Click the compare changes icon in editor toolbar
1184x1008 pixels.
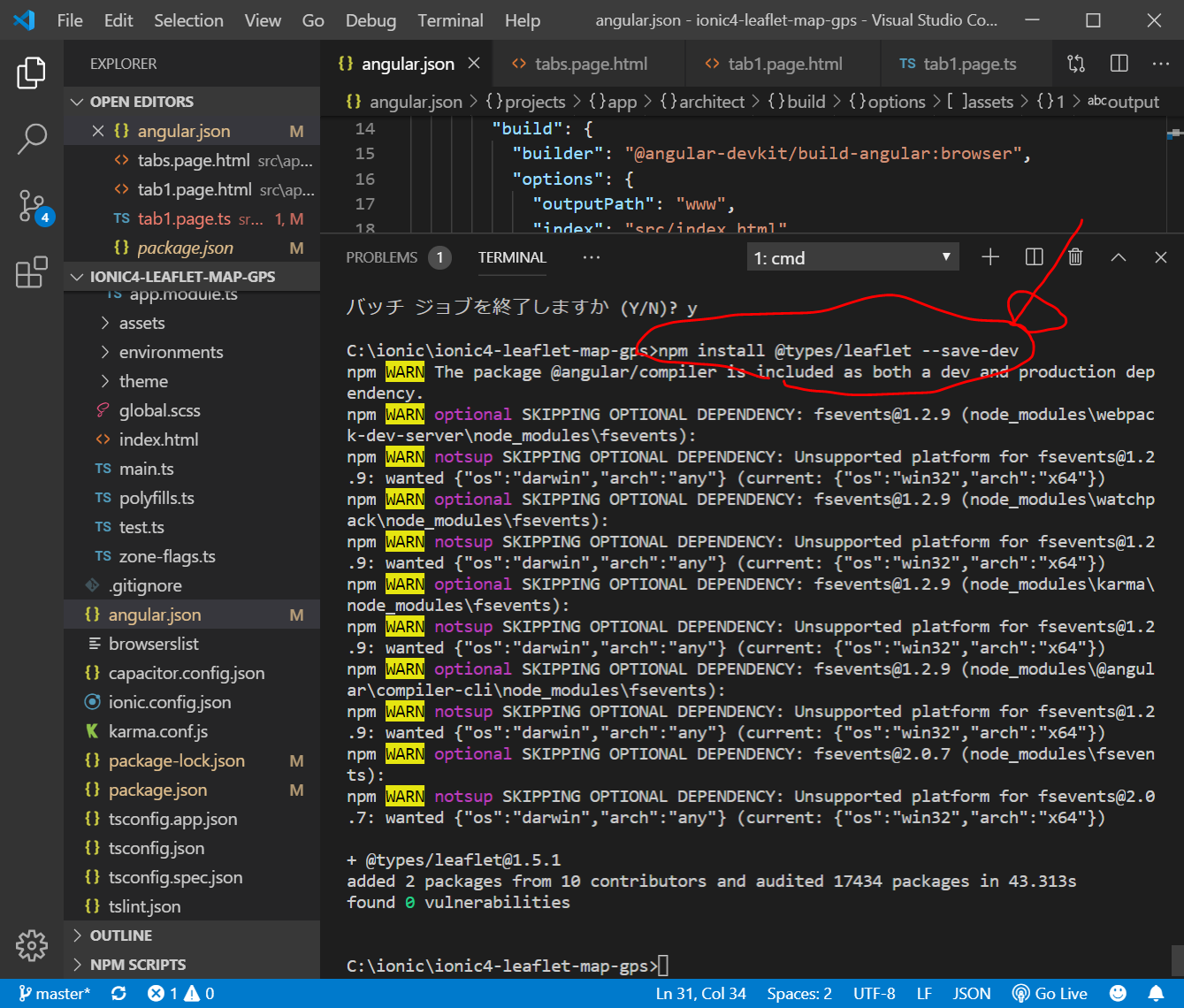[1076, 64]
